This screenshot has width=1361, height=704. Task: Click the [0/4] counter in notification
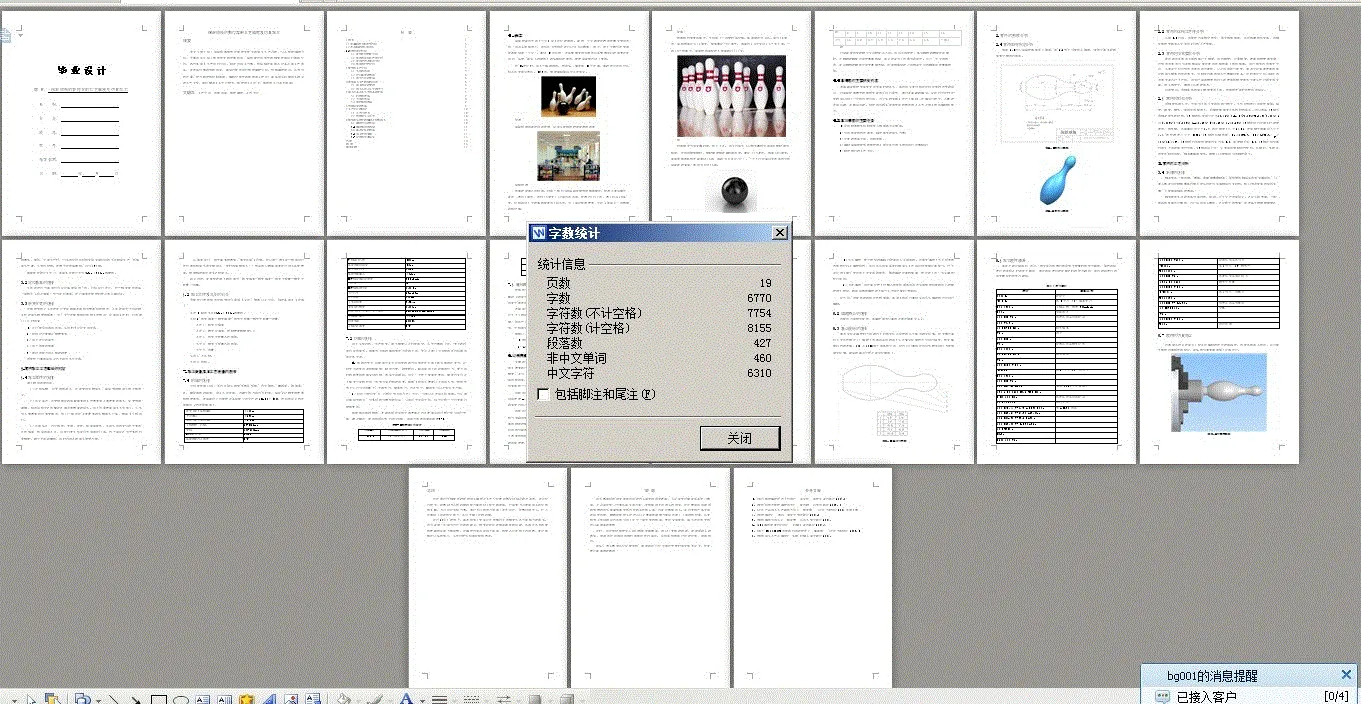pyautogui.click(x=1336, y=696)
